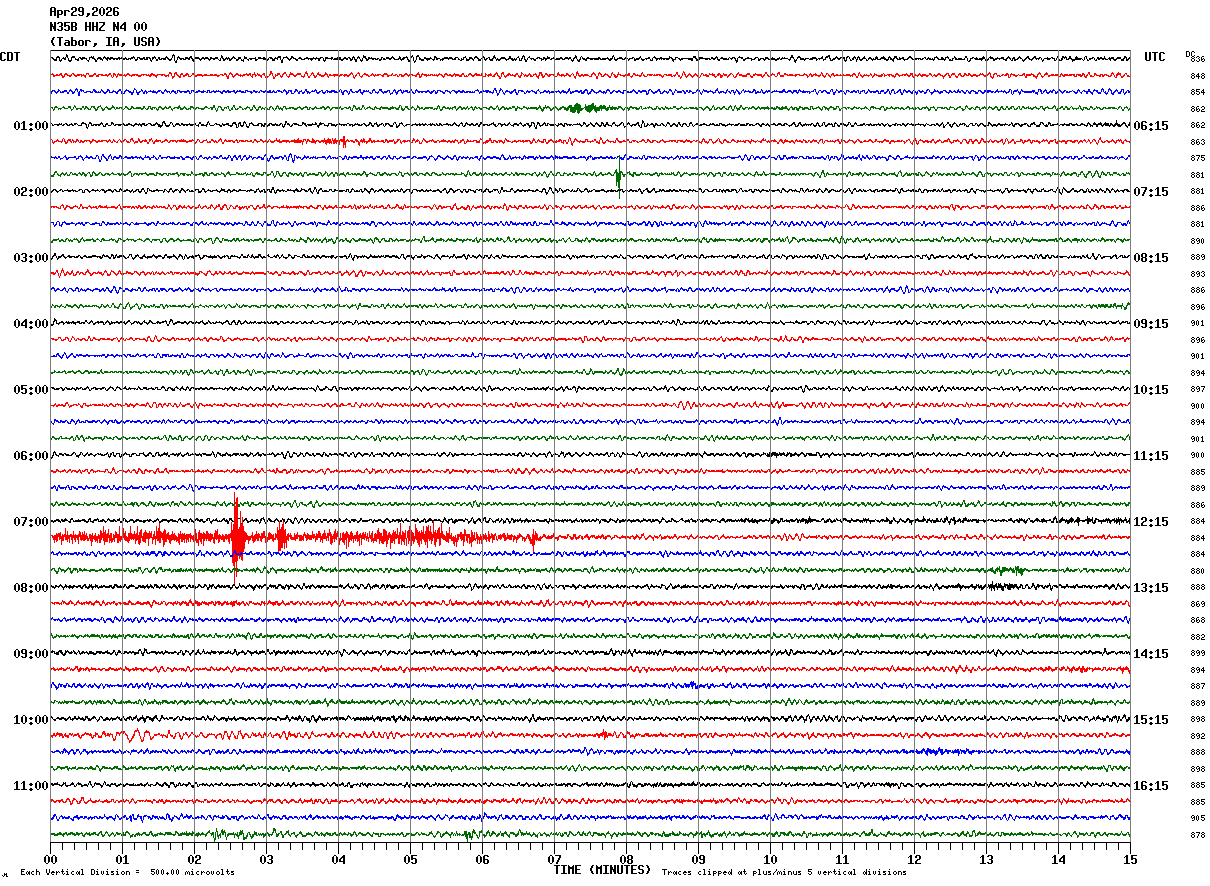Click the 02:00 CDT time label

31,192
